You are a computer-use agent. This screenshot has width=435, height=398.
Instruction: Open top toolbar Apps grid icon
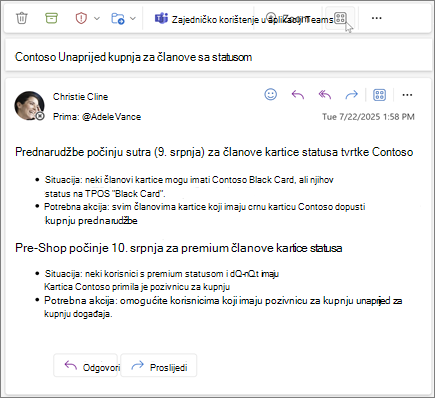pyautogui.click(x=340, y=18)
